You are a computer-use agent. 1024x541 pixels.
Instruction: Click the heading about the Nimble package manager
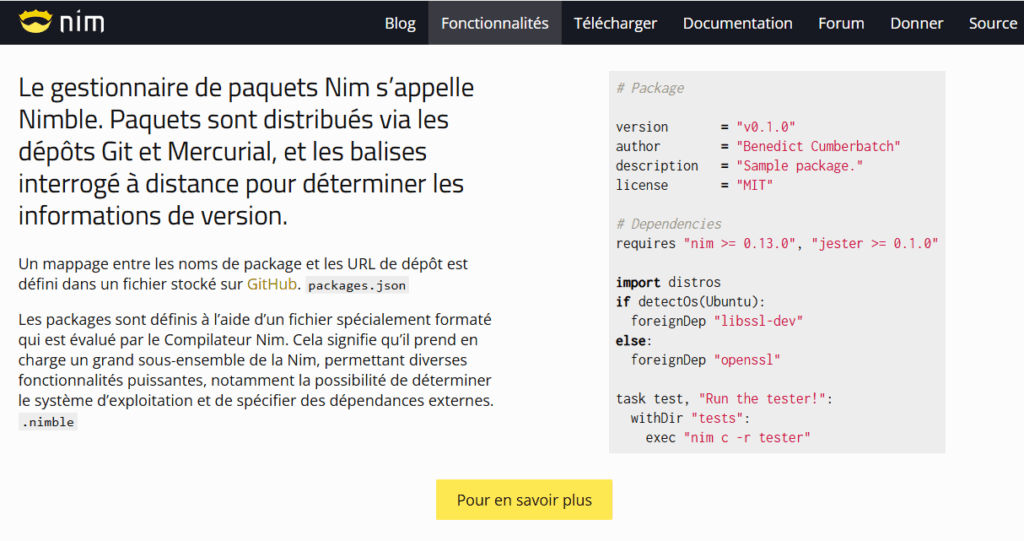pos(246,150)
